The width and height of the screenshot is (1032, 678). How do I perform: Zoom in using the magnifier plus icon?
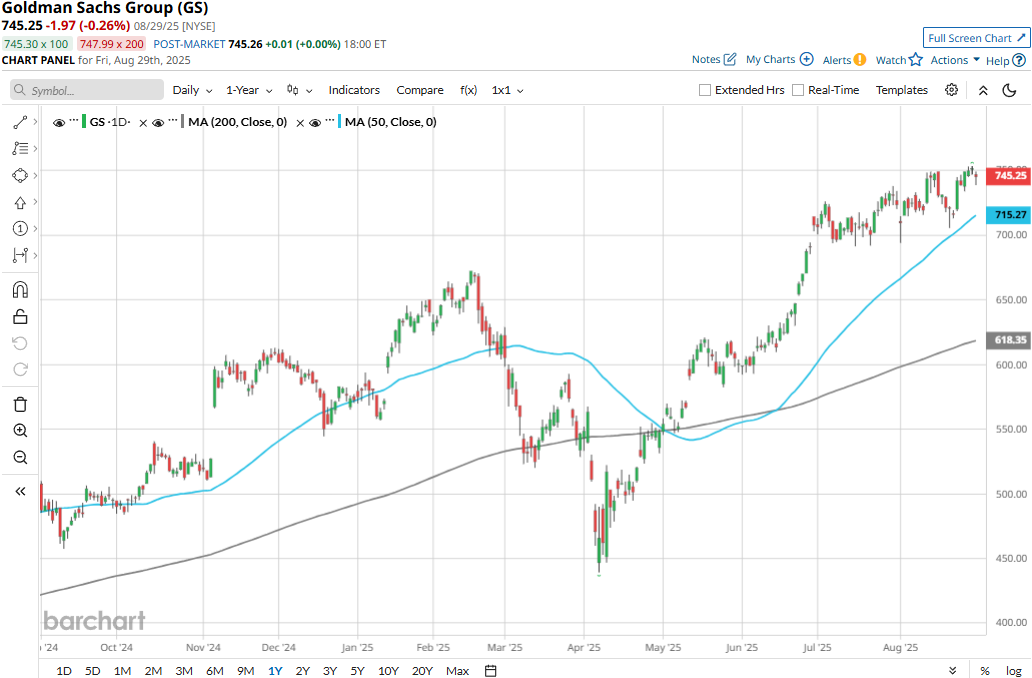[20, 430]
